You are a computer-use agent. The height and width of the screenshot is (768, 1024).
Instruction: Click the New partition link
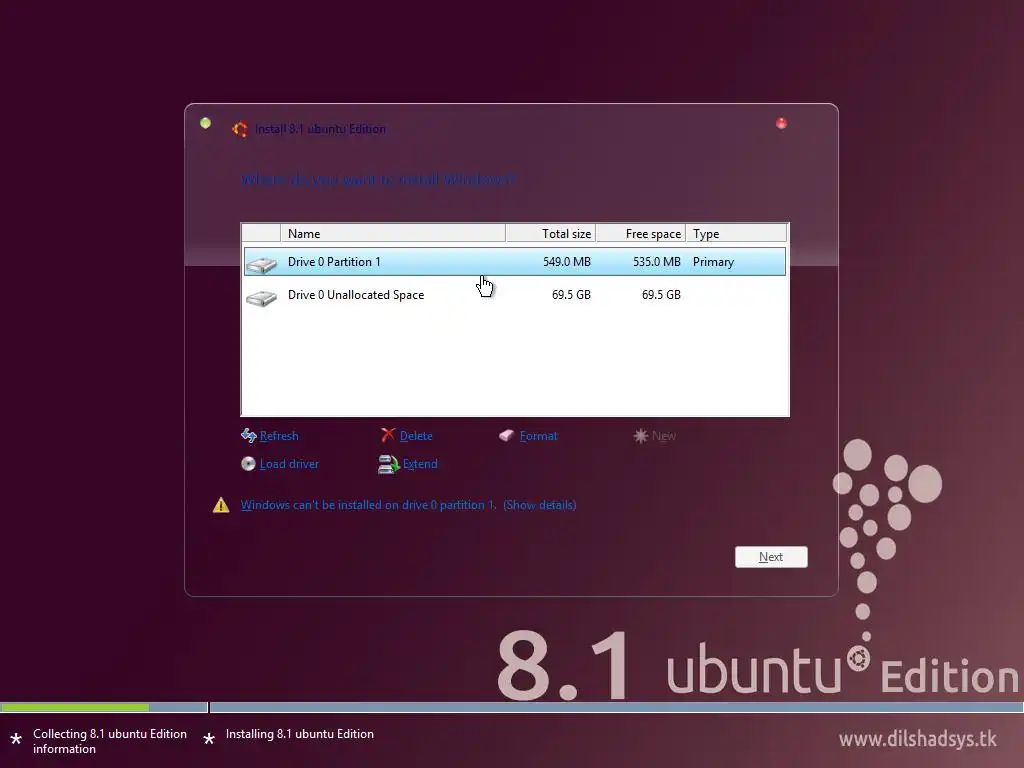point(664,436)
